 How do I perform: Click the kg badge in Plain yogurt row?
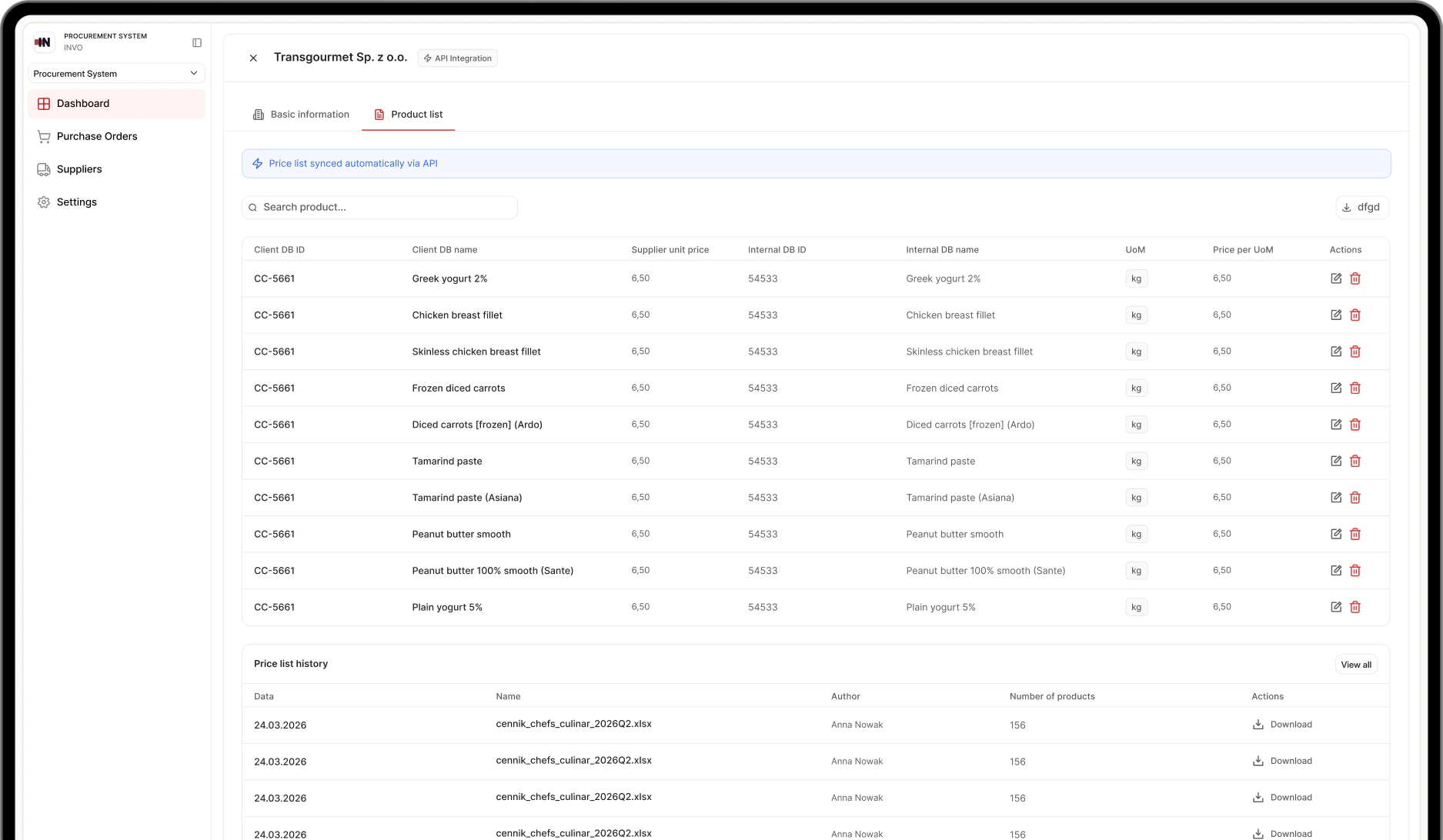(x=1136, y=607)
